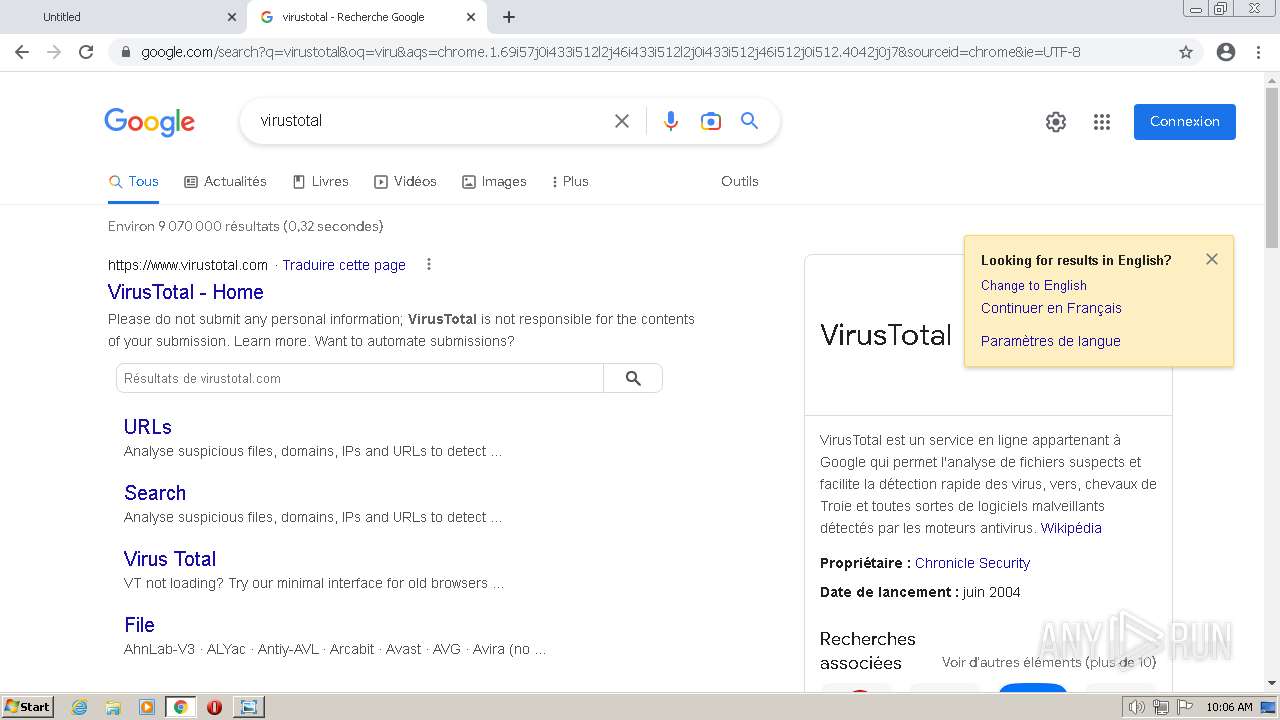Switch to the Untitled tab

[x=122, y=17]
